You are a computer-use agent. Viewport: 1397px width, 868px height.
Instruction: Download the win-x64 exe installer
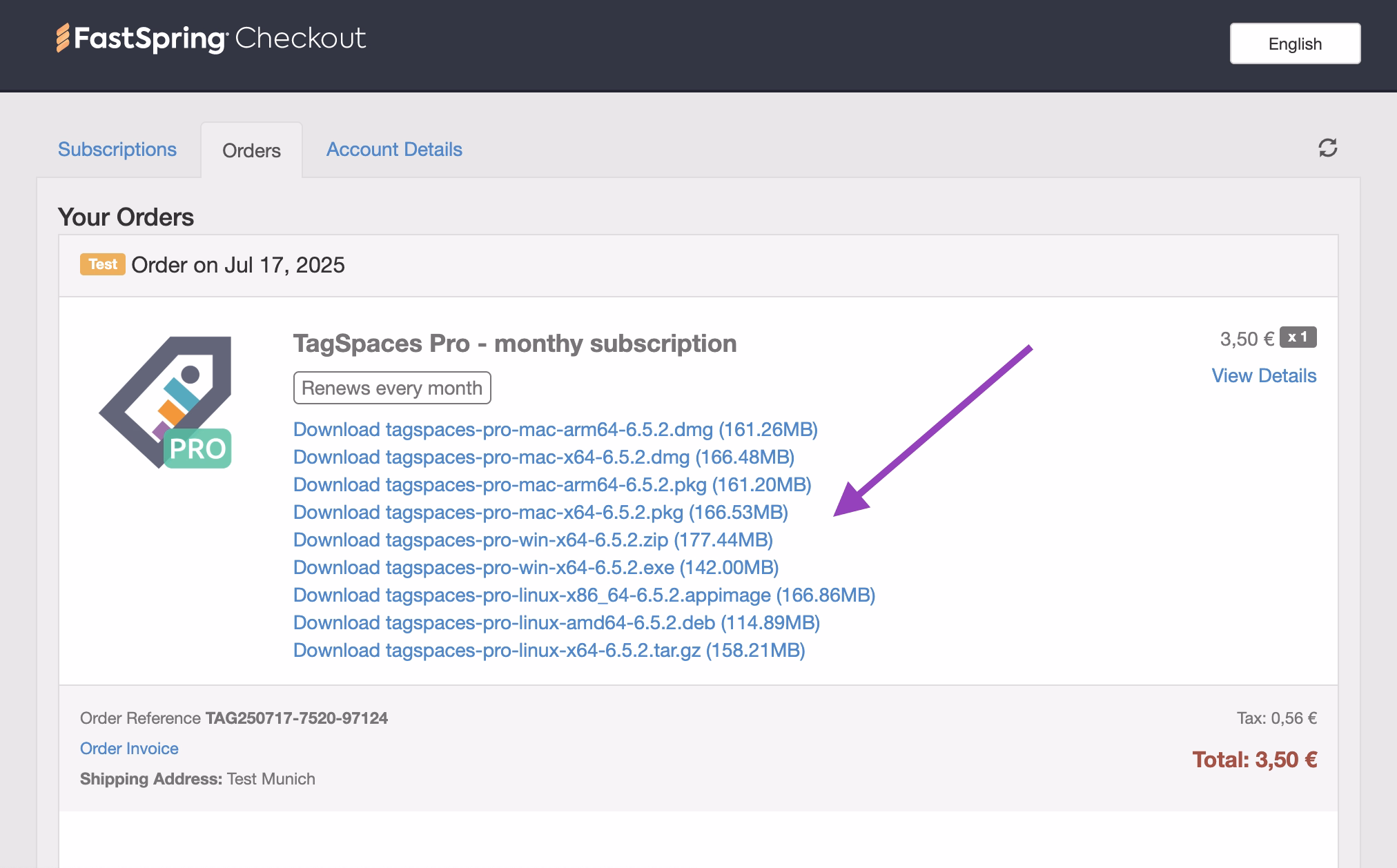536,567
